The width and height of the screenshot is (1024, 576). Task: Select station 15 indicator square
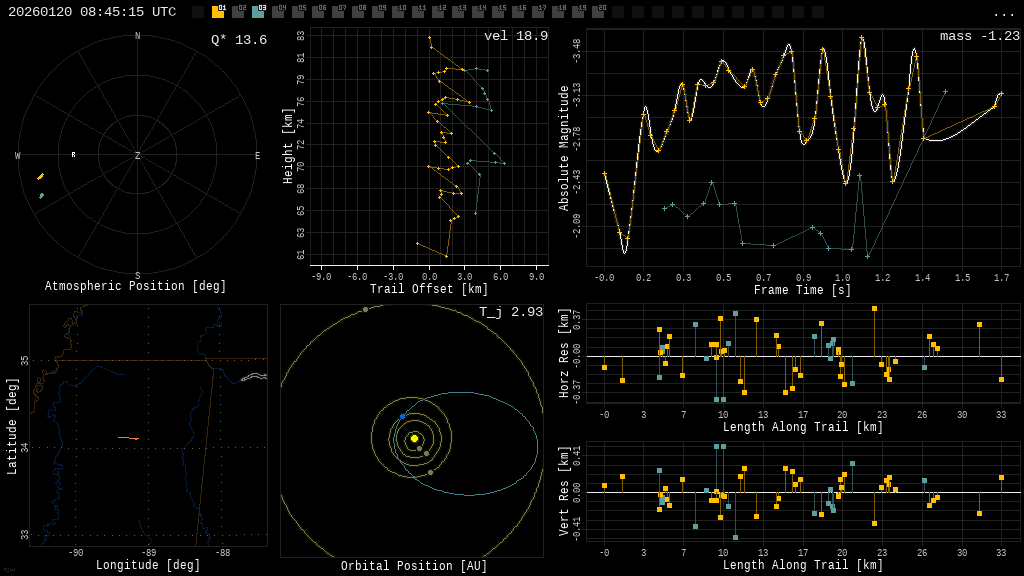[x=498, y=12]
